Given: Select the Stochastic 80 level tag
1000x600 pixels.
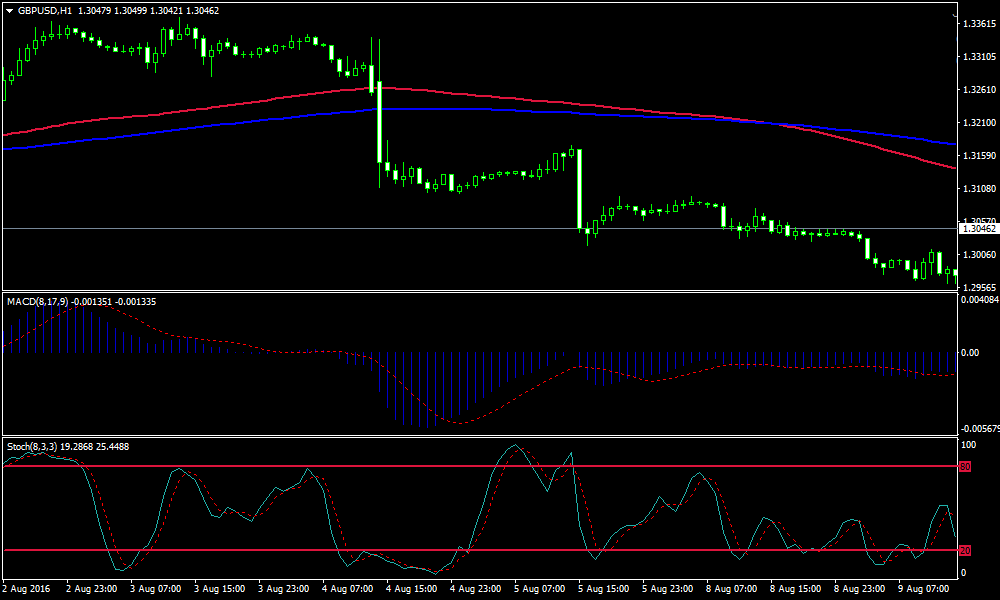Looking at the screenshot, I should (x=965, y=467).
